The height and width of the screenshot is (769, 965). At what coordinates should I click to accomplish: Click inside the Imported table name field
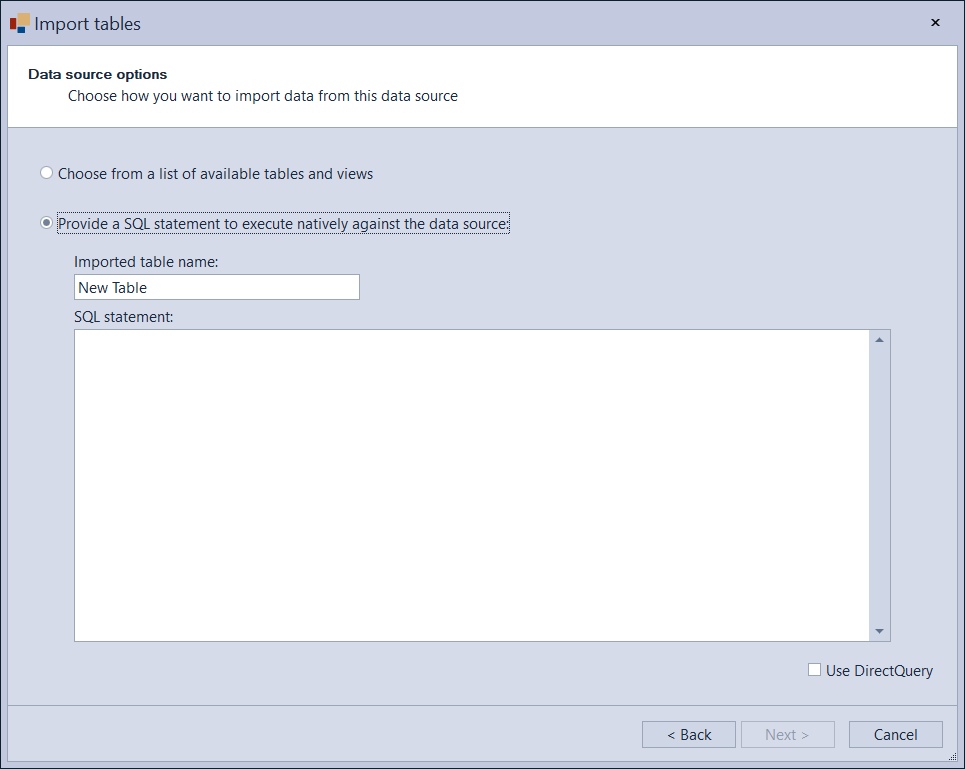pos(216,287)
